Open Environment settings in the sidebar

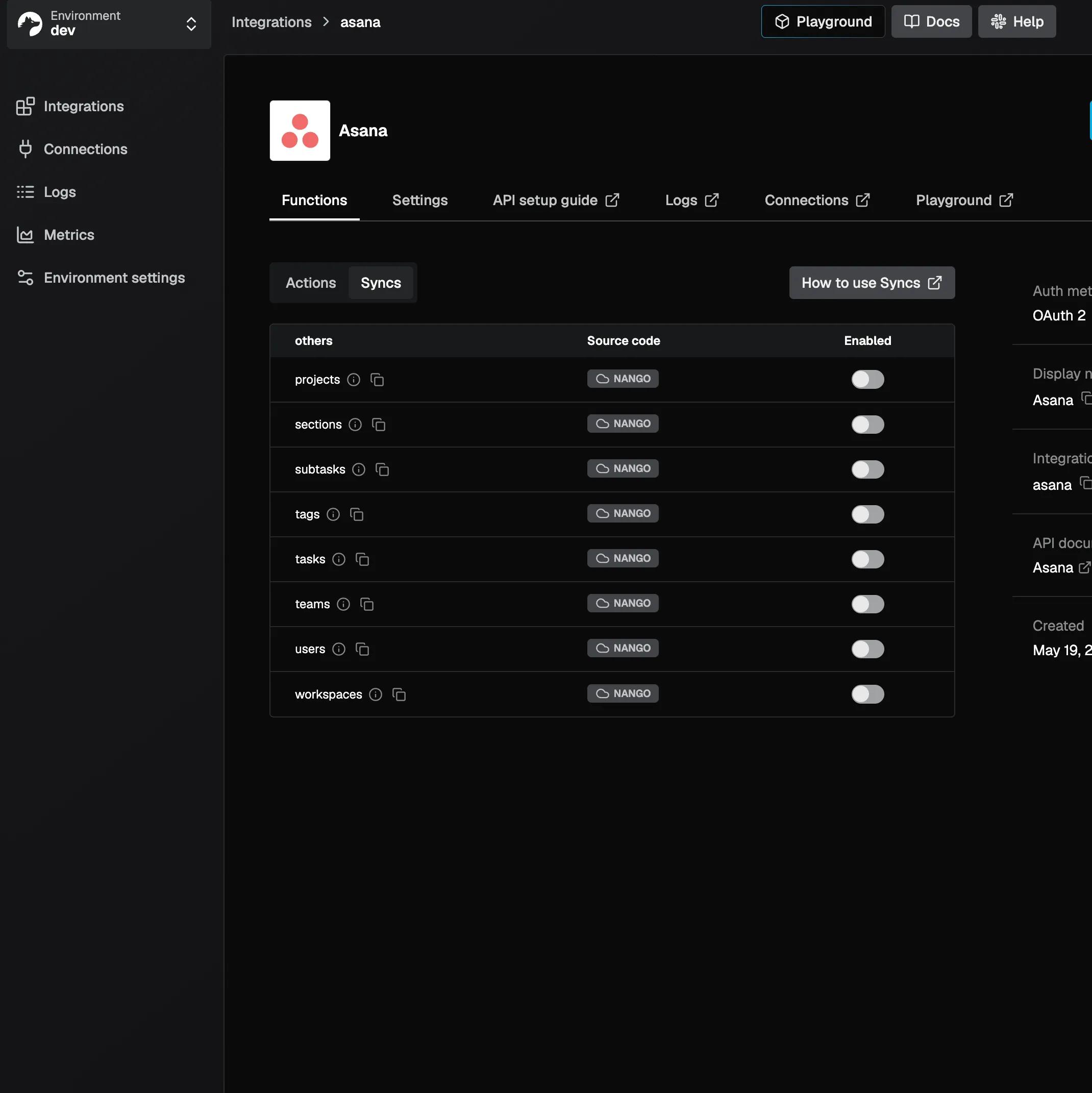(100, 278)
